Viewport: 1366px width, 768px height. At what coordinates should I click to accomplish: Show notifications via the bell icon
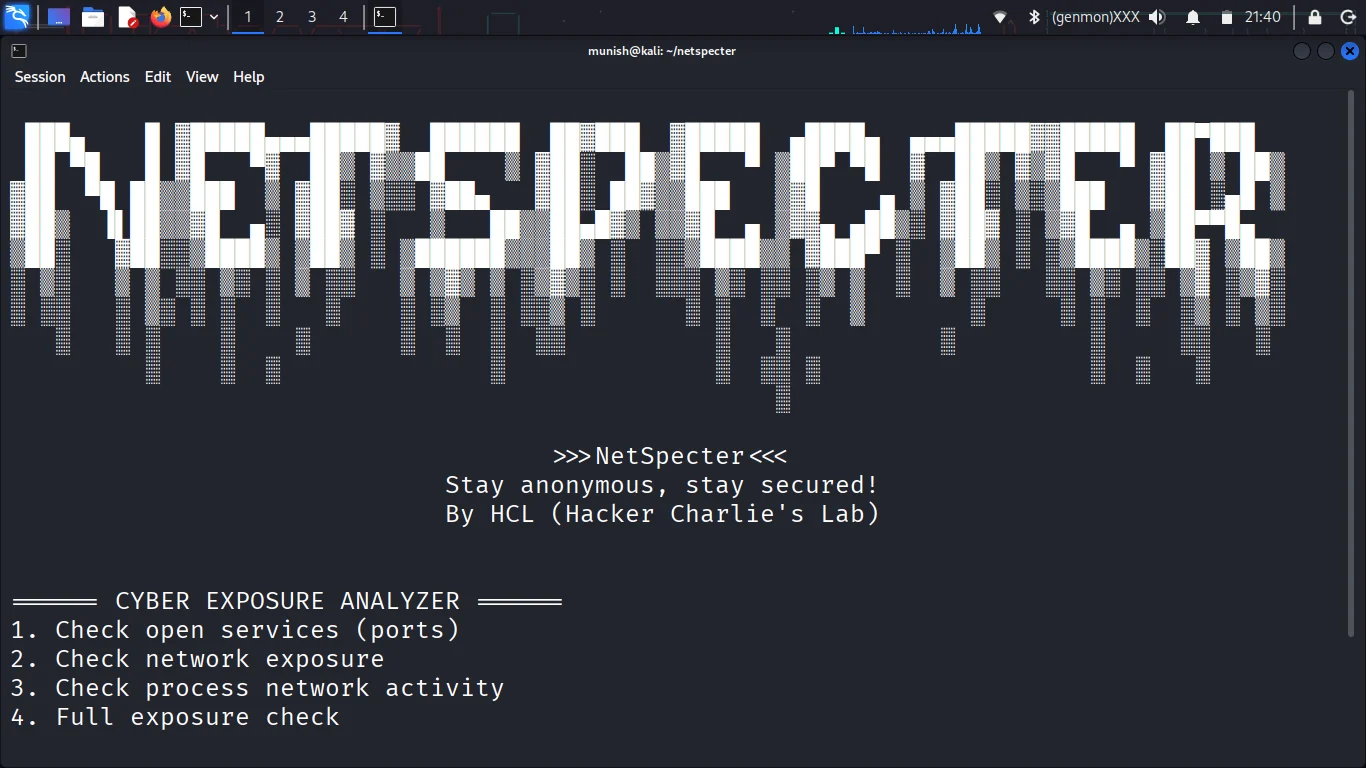click(x=1193, y=17)
